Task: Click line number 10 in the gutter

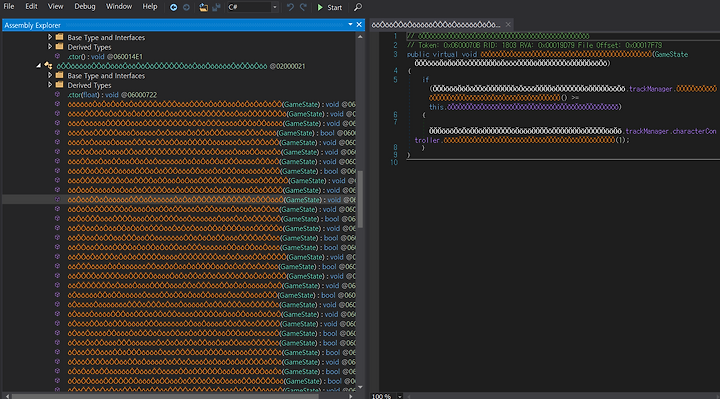Action: click(394, 163)
